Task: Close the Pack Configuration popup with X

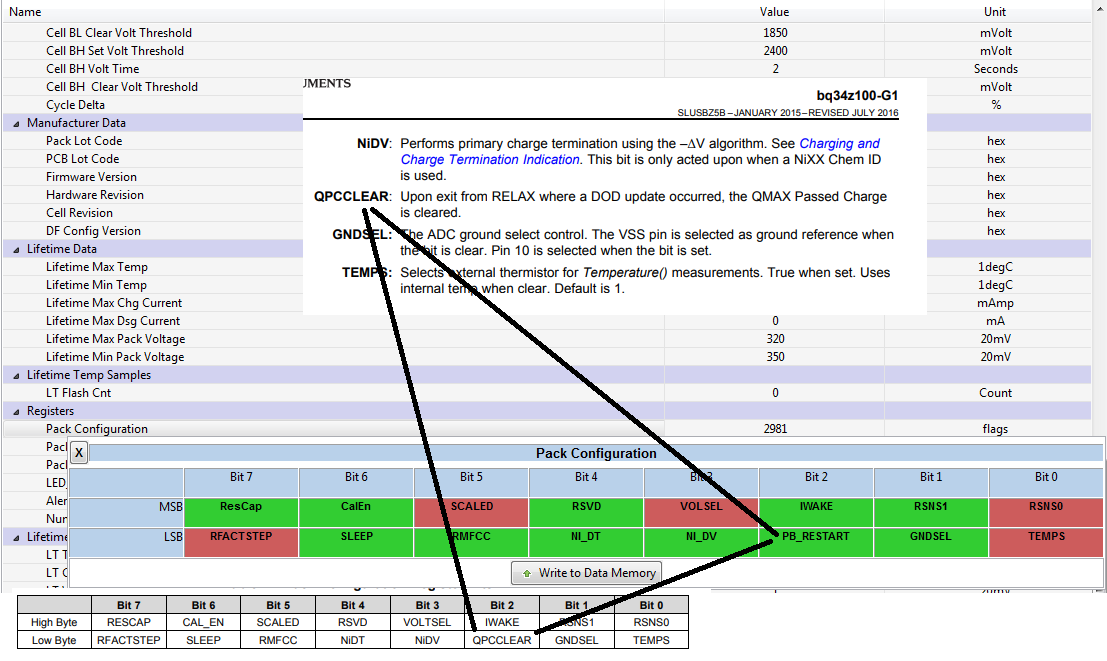Action: click(79, 453)
